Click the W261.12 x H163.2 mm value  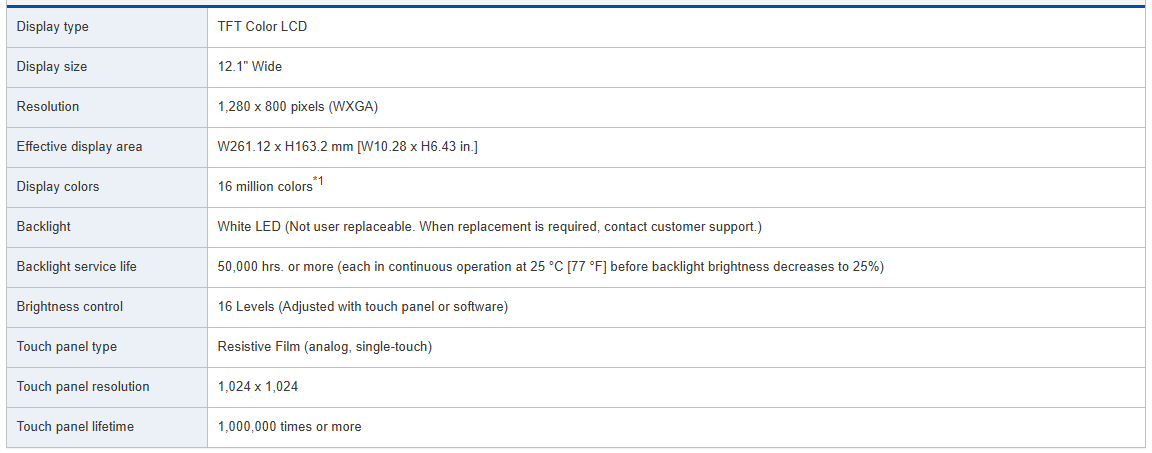(347, 147)
